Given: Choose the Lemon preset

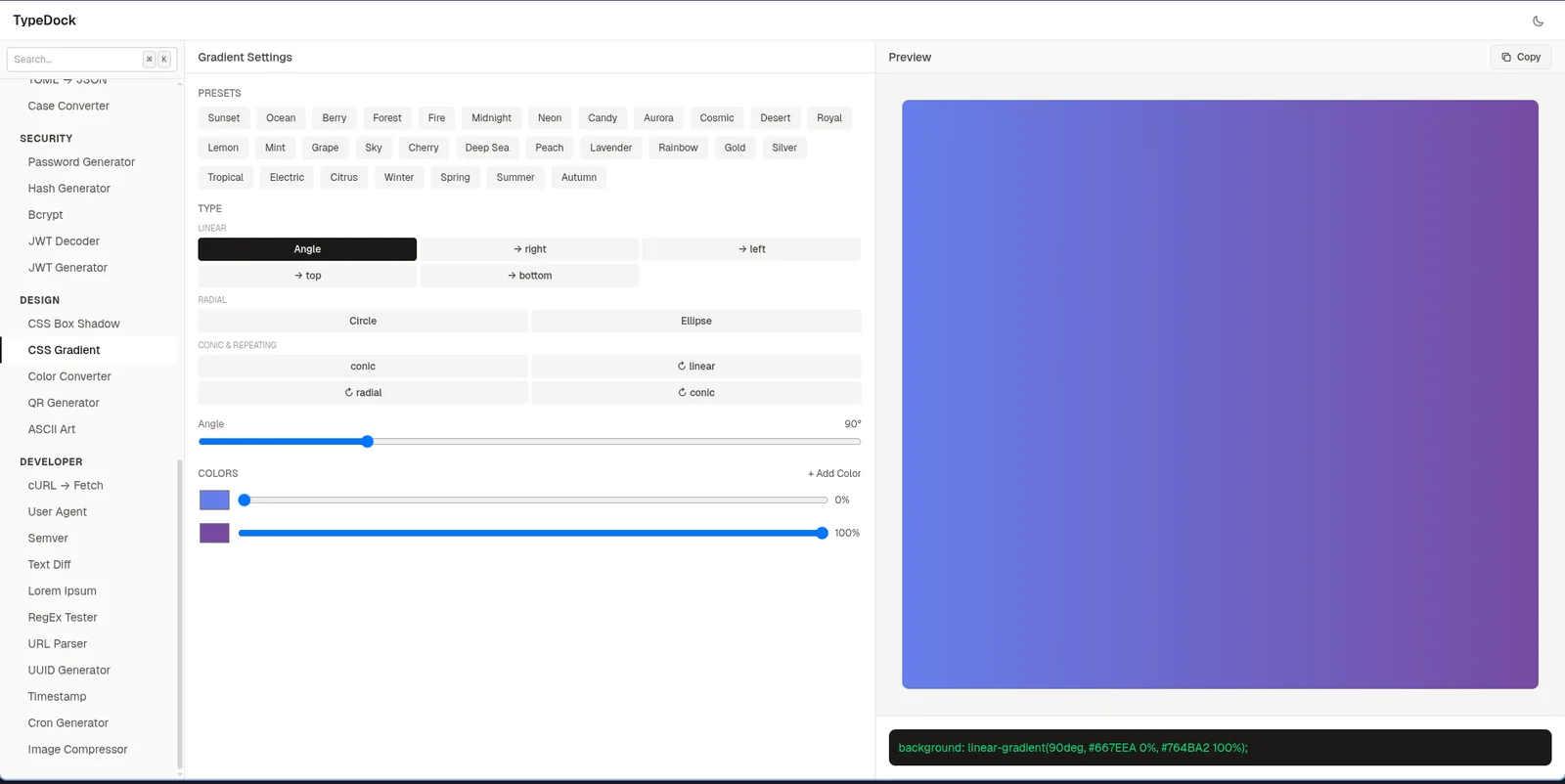Looking at the screenshot, I should click(223, 148).
